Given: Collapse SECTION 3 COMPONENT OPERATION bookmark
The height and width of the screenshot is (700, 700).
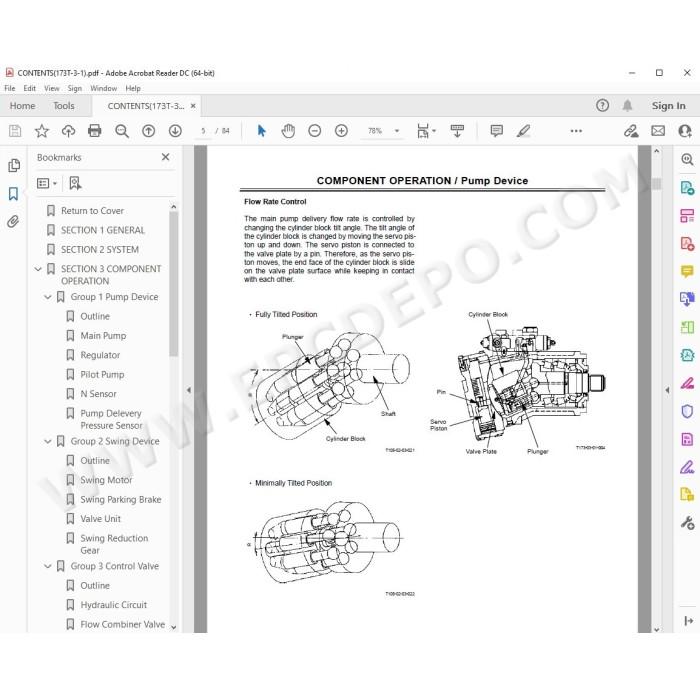Looking at the screenshot, I should [x=38, y=269].
